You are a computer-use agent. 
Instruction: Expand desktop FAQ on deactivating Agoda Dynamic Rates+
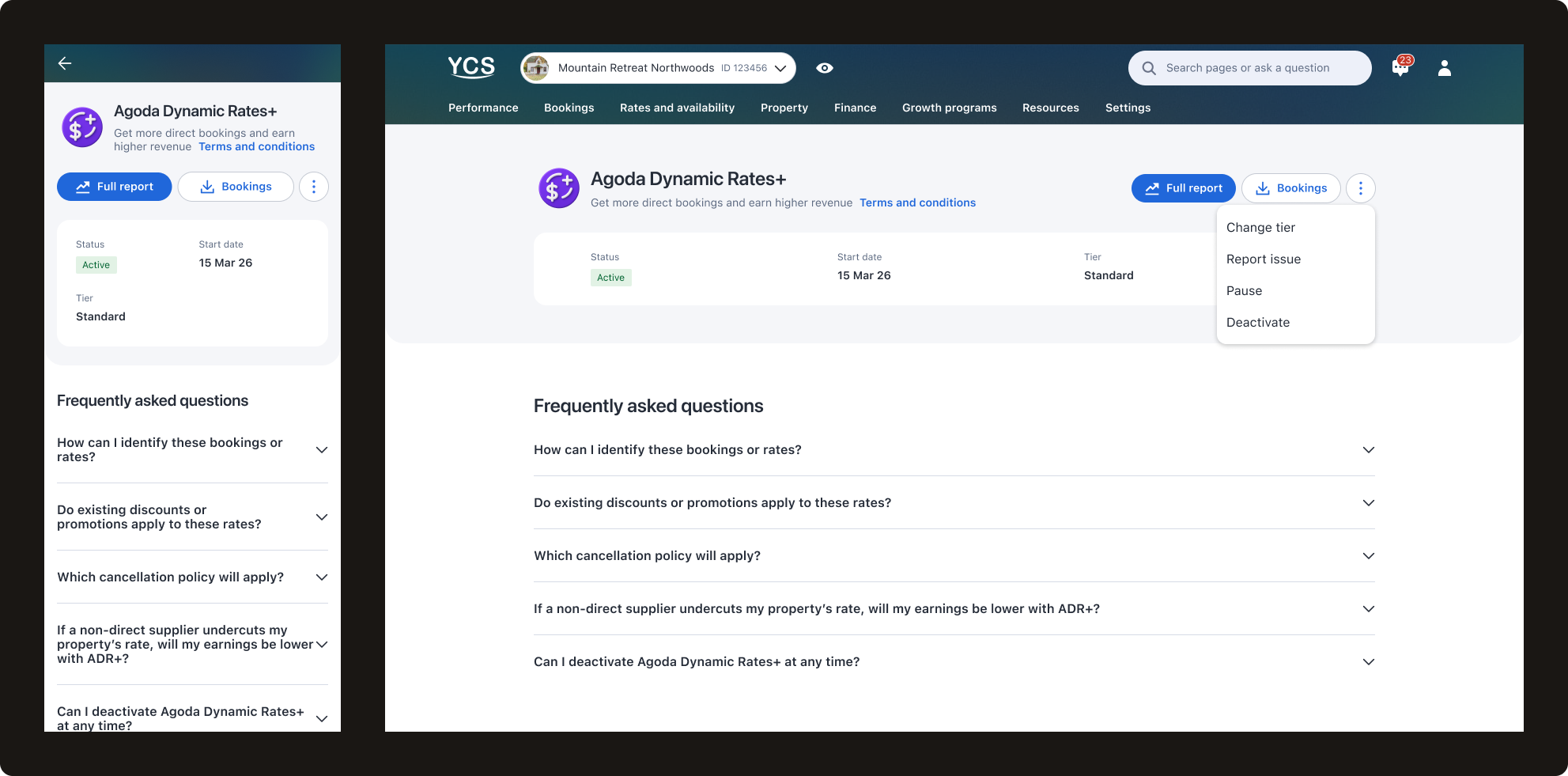(954, 661)
